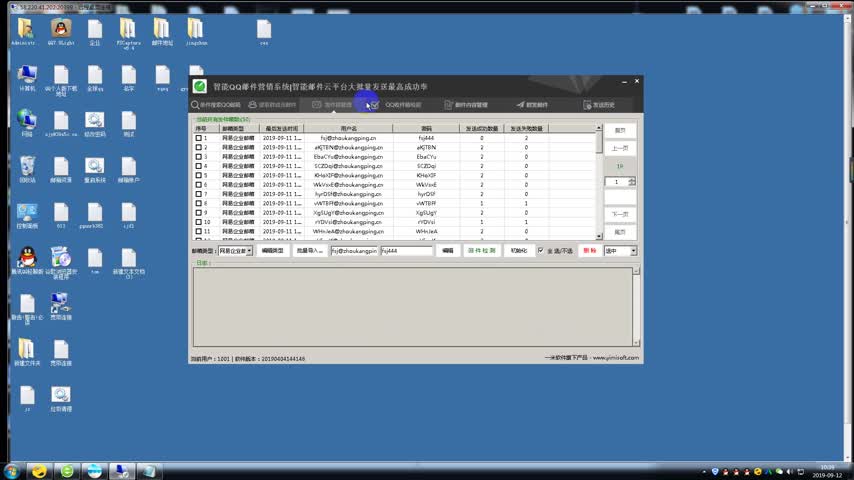The height and width of the screenshot is (480, 854).
Task: Sort by the username column header
Action: tap(349, 129)
